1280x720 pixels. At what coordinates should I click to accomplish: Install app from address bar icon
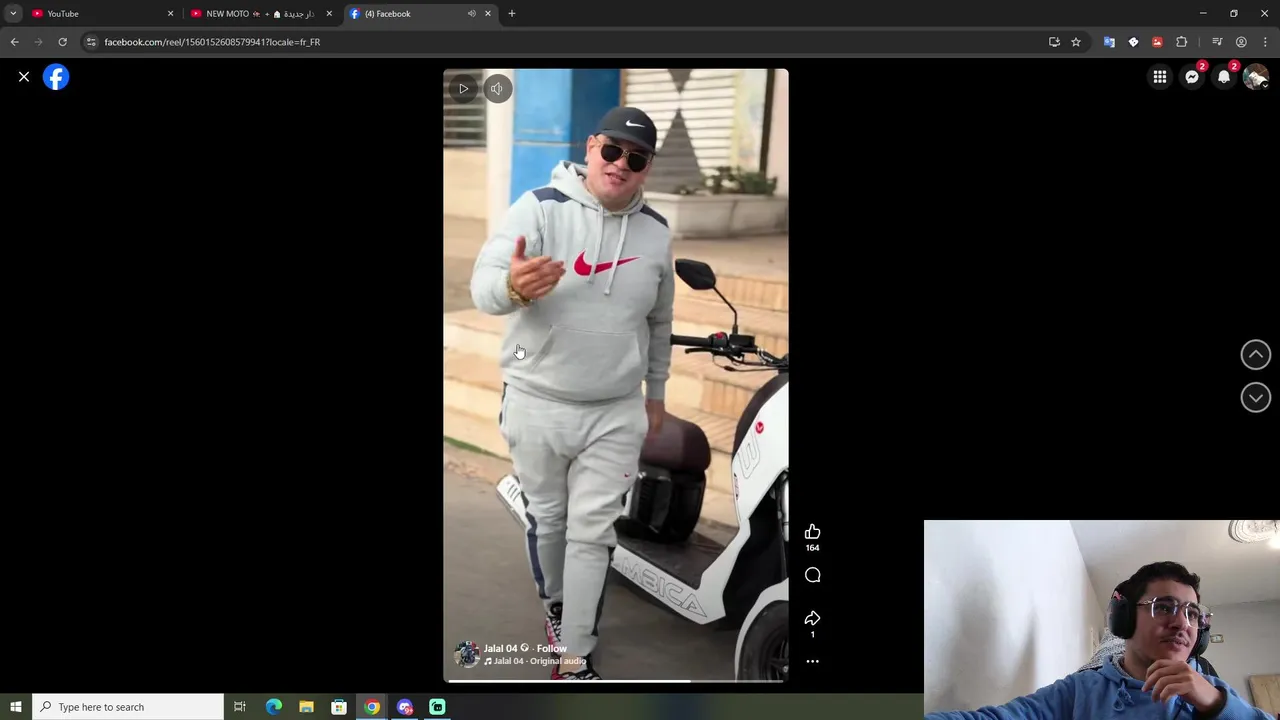click(x=1054, y=42)
